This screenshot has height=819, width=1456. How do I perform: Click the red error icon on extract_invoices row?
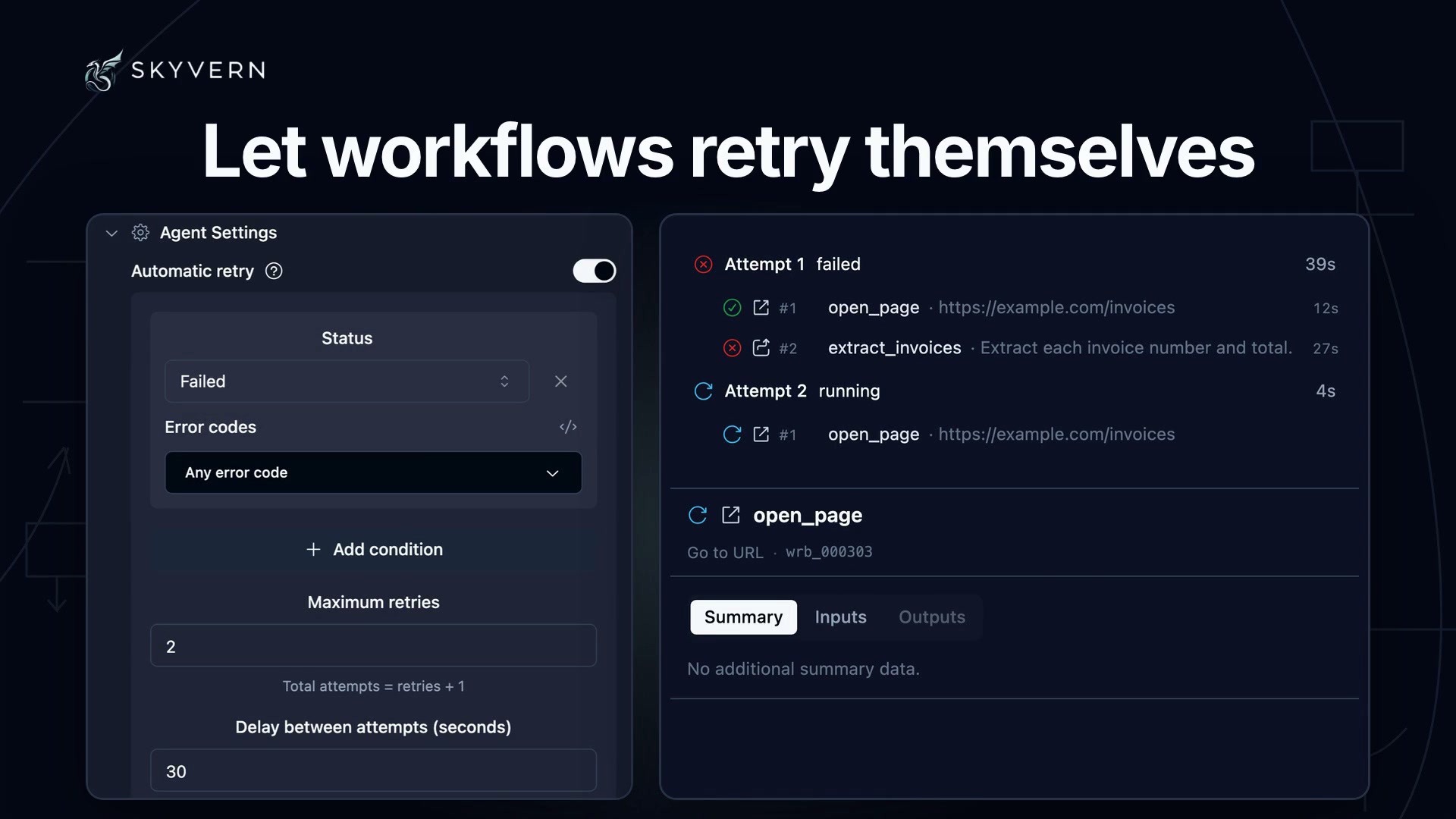click(732, 348)
